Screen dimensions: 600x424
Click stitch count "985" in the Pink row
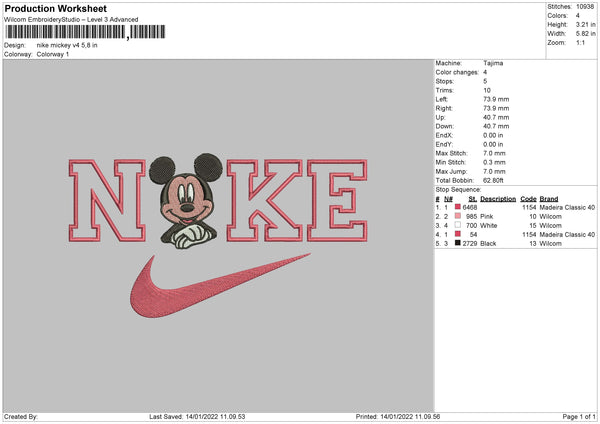pos(471,217)
